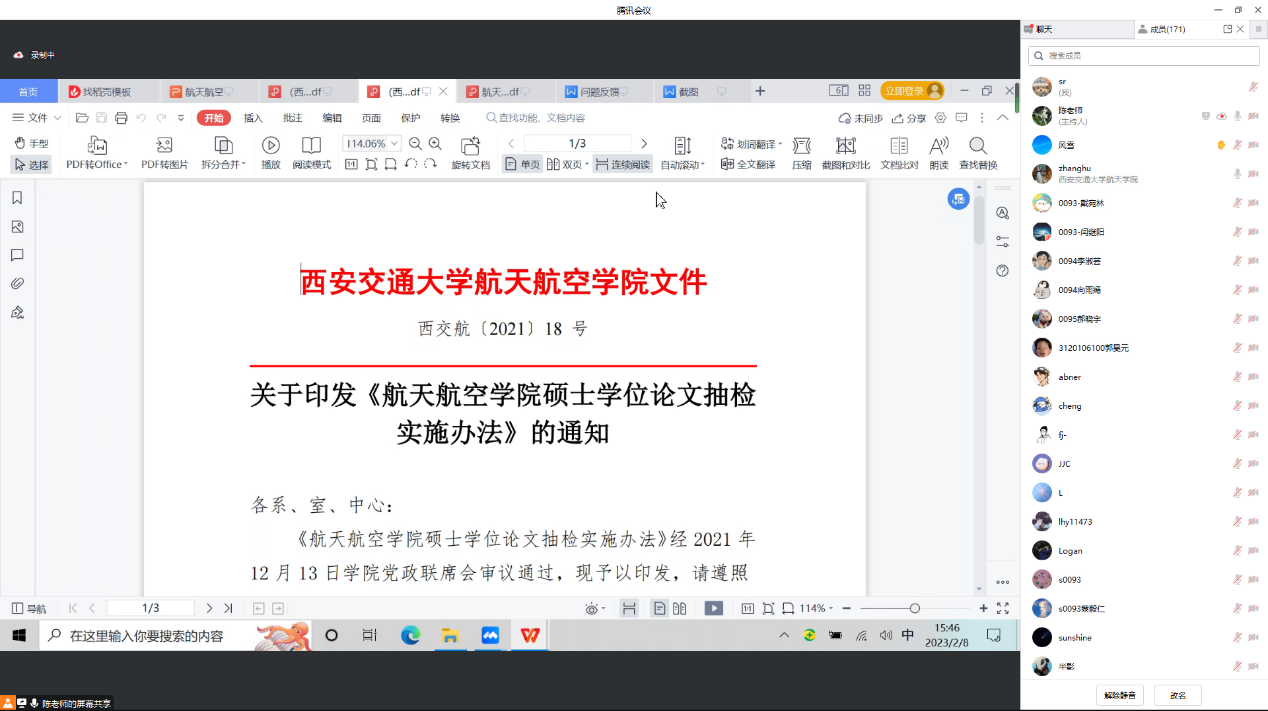The image size is (1268, 711).
Task: Open the attachments paperclip panel
Action: click(17, 284)
